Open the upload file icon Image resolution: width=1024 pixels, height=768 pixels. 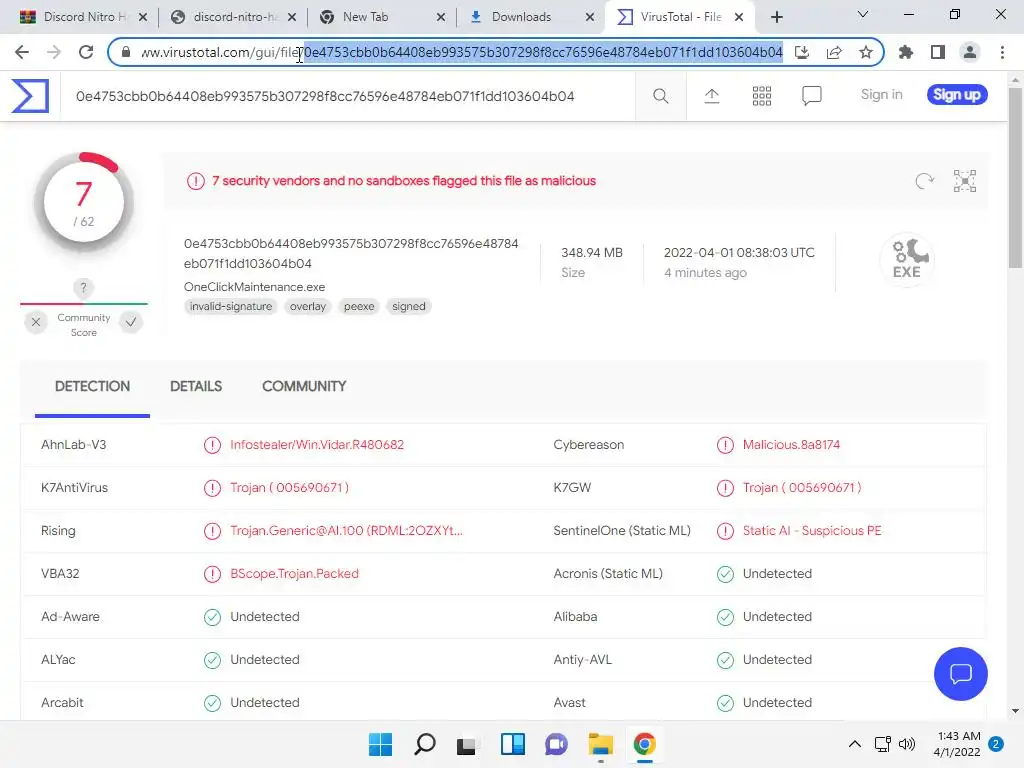click(x=711, y=96)
